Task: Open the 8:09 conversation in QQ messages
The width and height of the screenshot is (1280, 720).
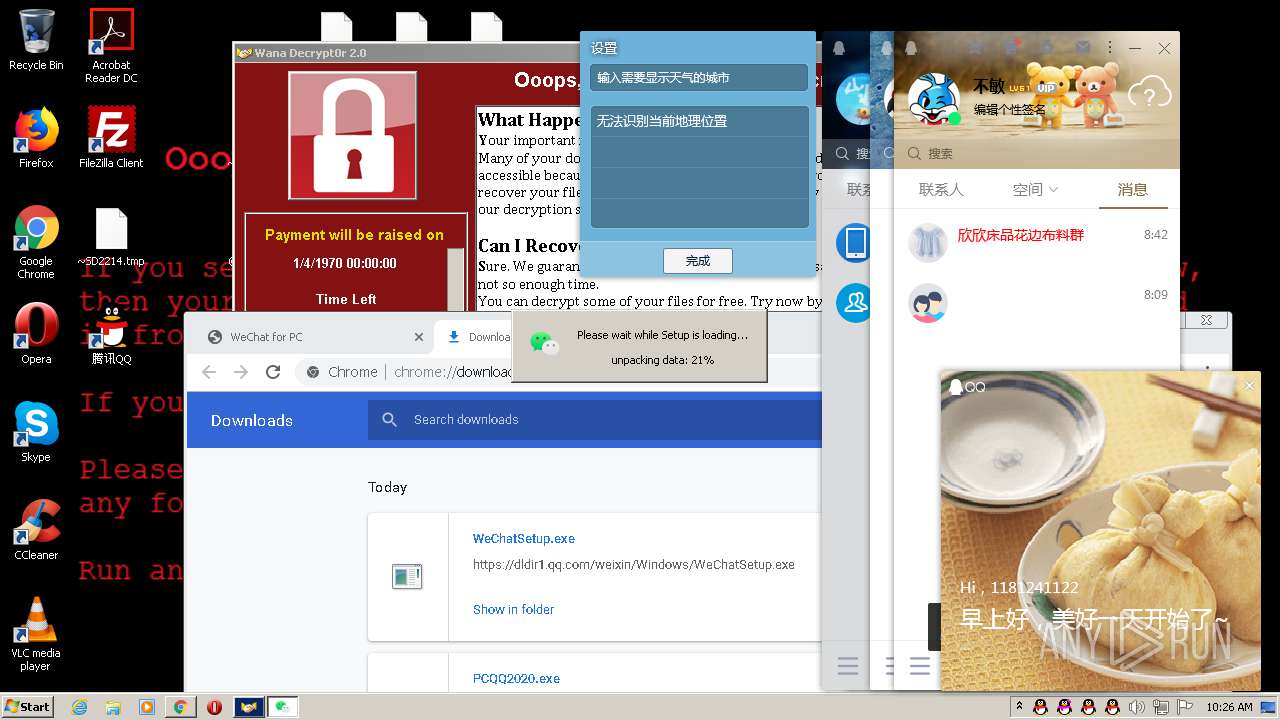Action: tap(1037, 303)
